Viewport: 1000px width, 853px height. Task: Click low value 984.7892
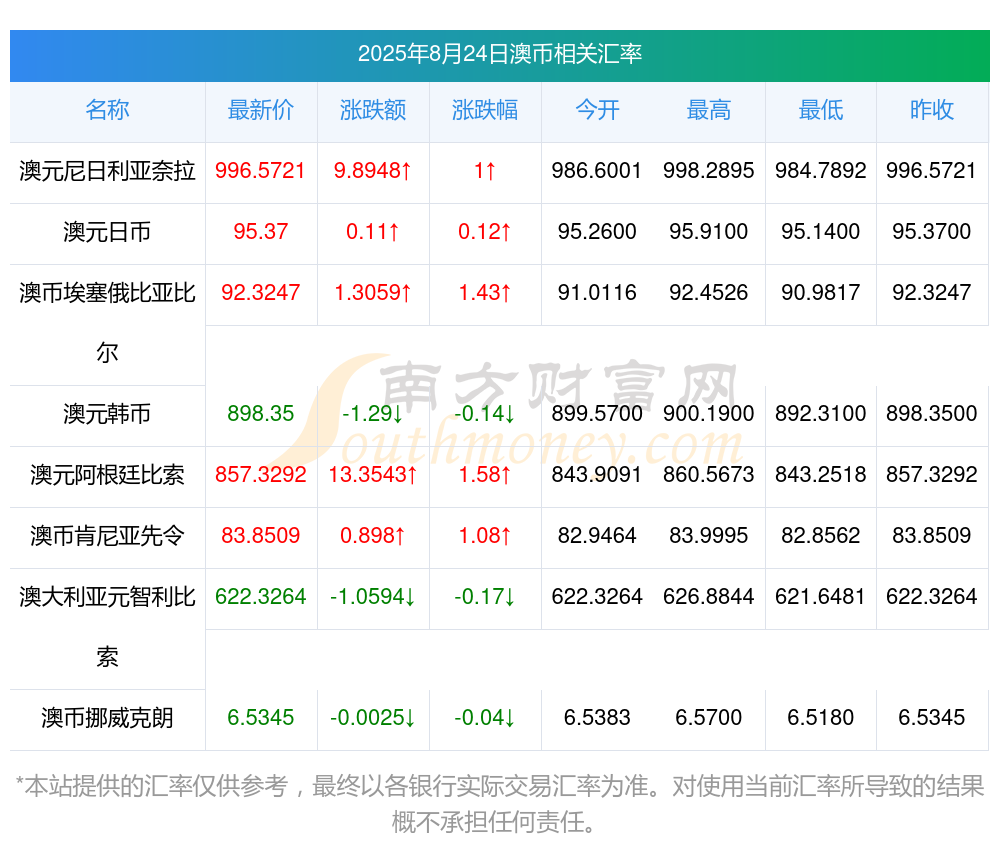click(x=821, y=171)
